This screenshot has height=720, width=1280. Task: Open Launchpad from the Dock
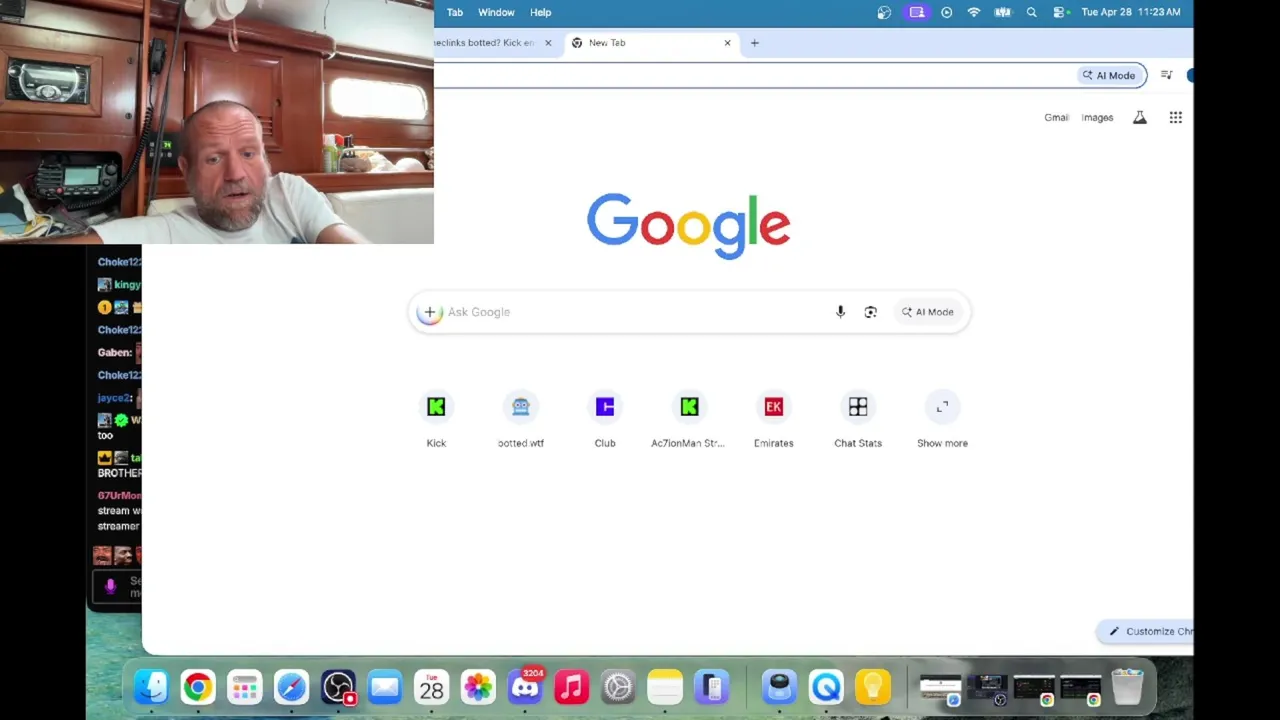click(x=245, y=687)
